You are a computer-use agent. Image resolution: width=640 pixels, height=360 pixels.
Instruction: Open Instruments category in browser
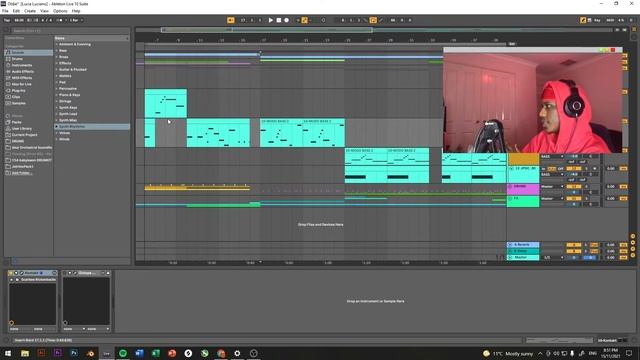pyautogui.click(x=29, y=65)
